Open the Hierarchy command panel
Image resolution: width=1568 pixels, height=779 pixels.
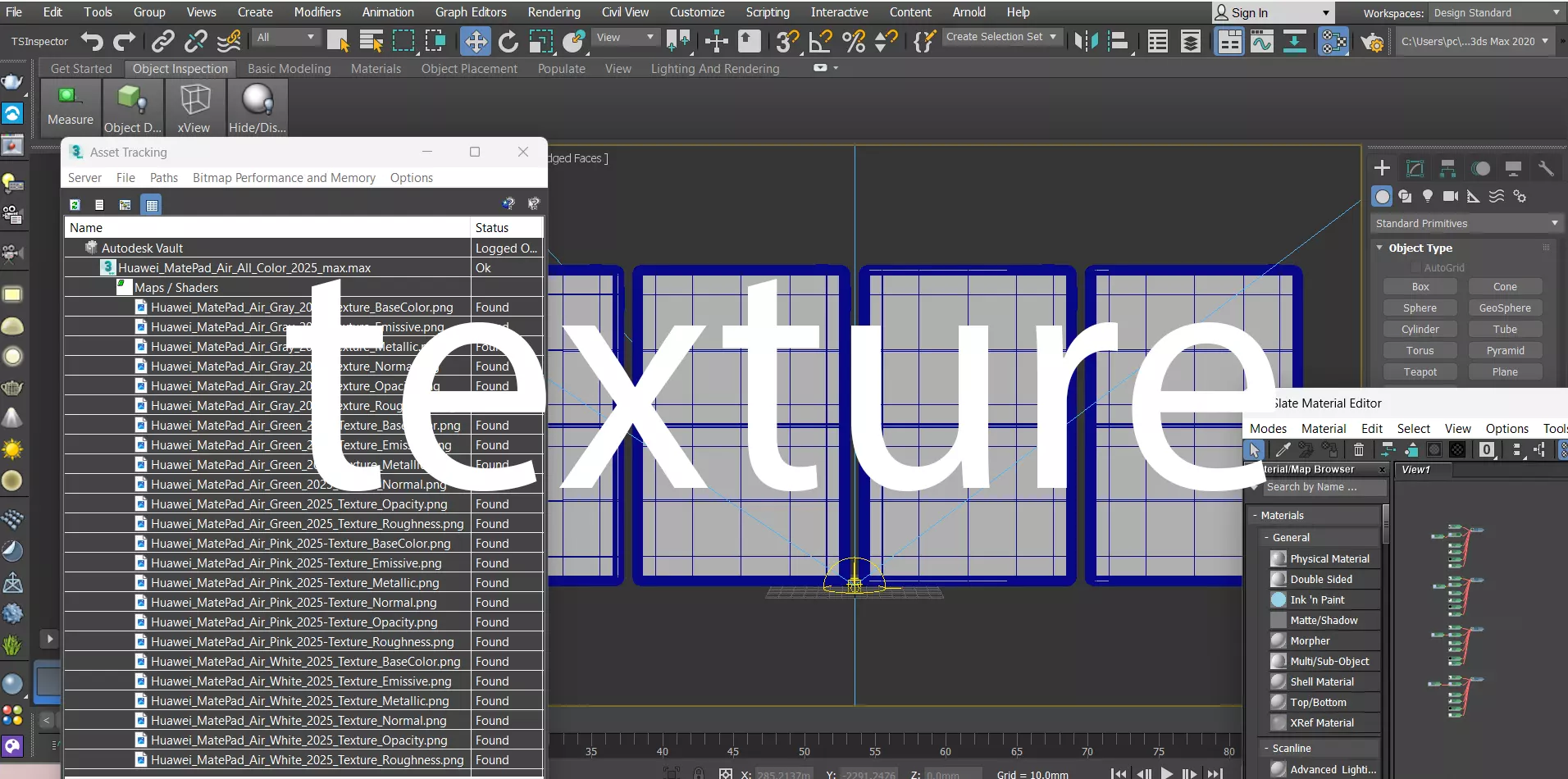tap(1447, 168)
